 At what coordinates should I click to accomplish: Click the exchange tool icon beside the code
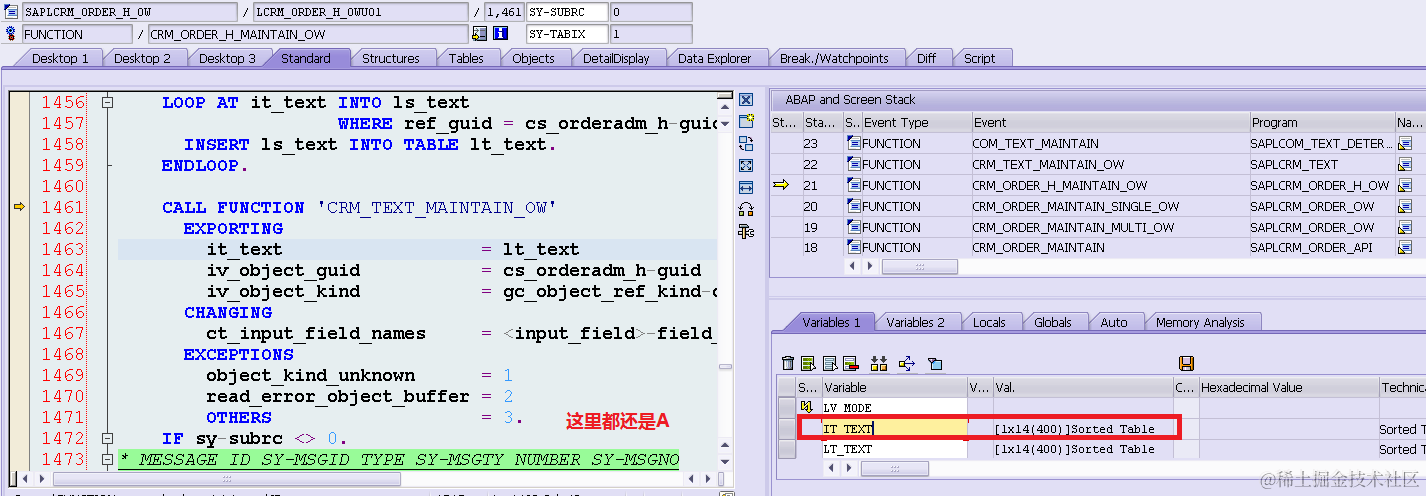pyautogui.click(x=745, y=144)
